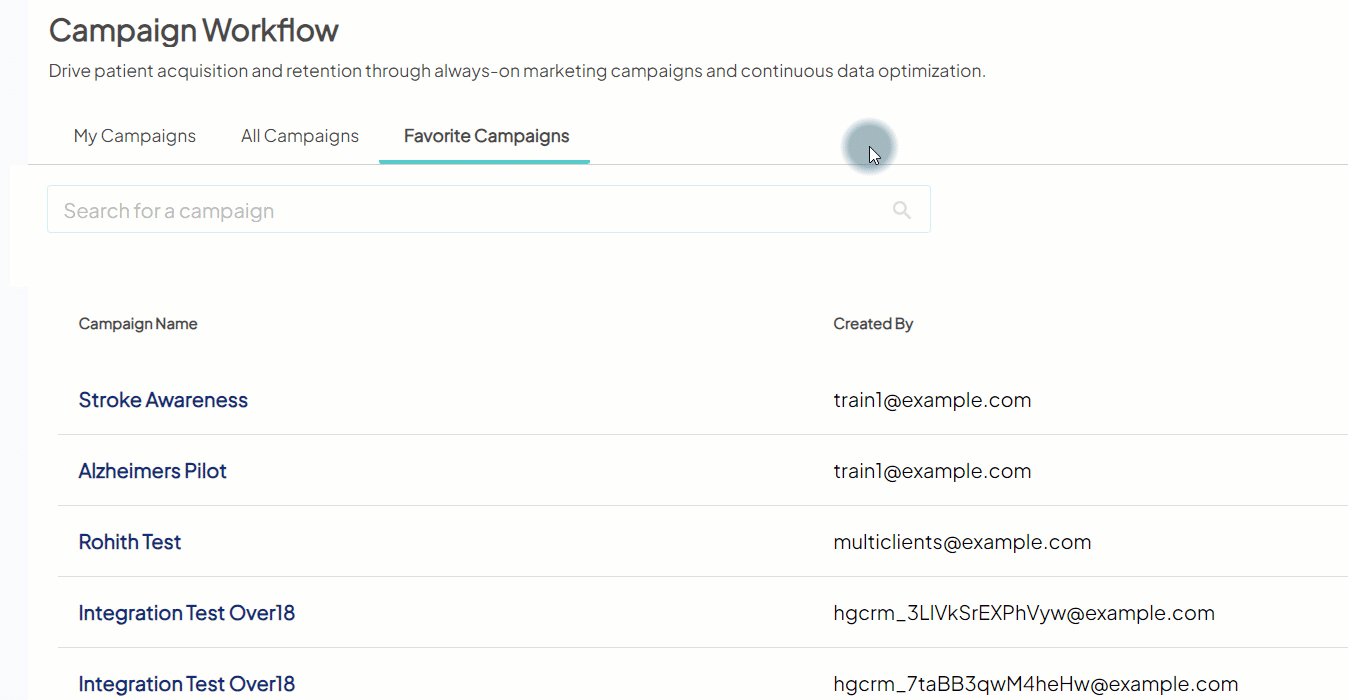Click the blank area right of Favorite Campaigns tab
Screen dimensions: 1348x700
(1000, 136)
